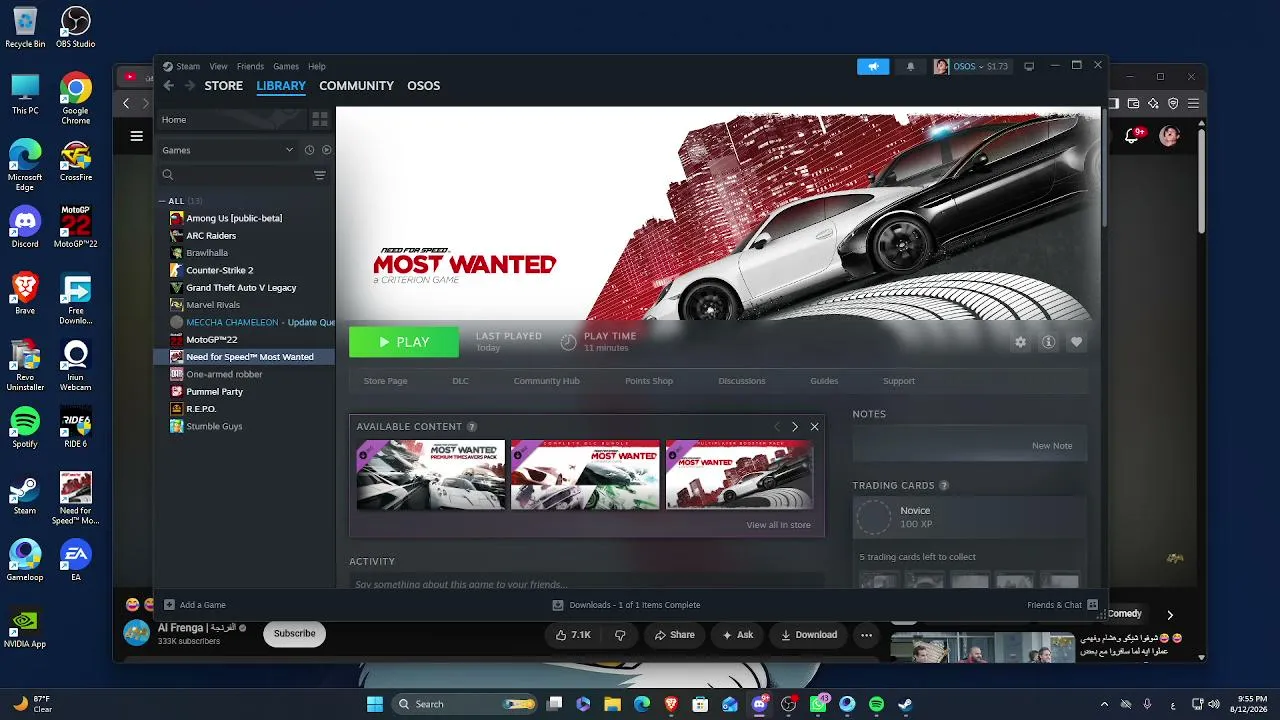Go back in Steam navigation
This screenshot has width=1280, height=720.
[168, 86]
